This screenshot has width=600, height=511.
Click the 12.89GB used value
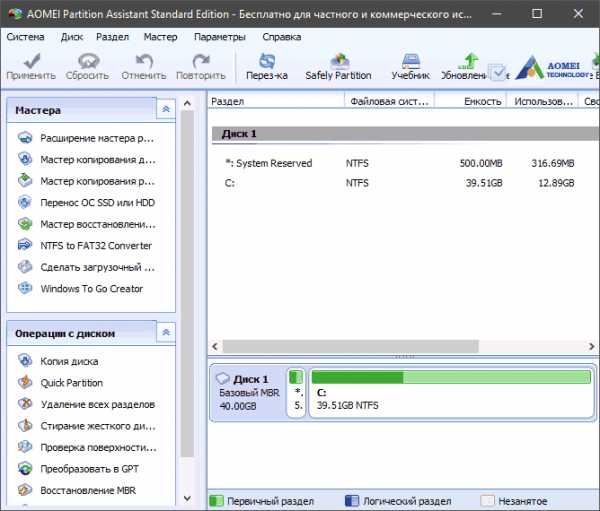pyautogui.click(x=556, y=183)
